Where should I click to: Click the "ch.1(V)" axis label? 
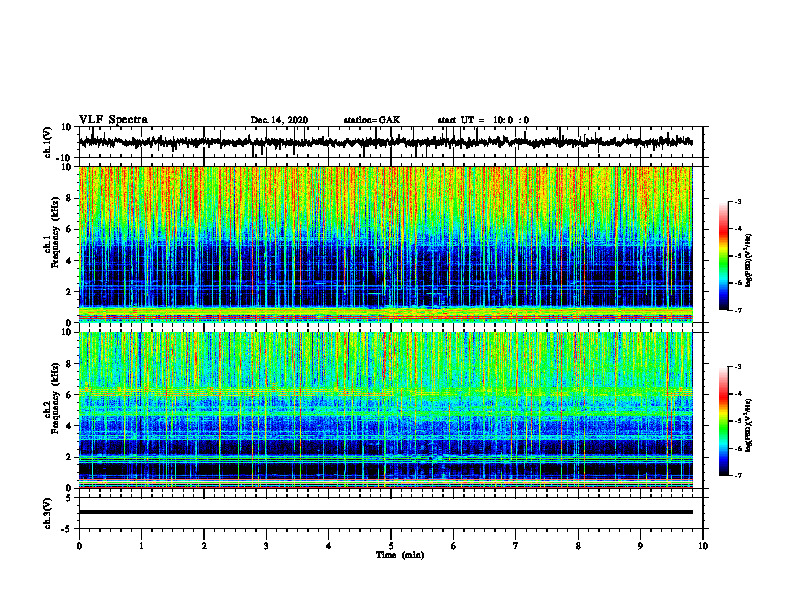tap(48, 142)
